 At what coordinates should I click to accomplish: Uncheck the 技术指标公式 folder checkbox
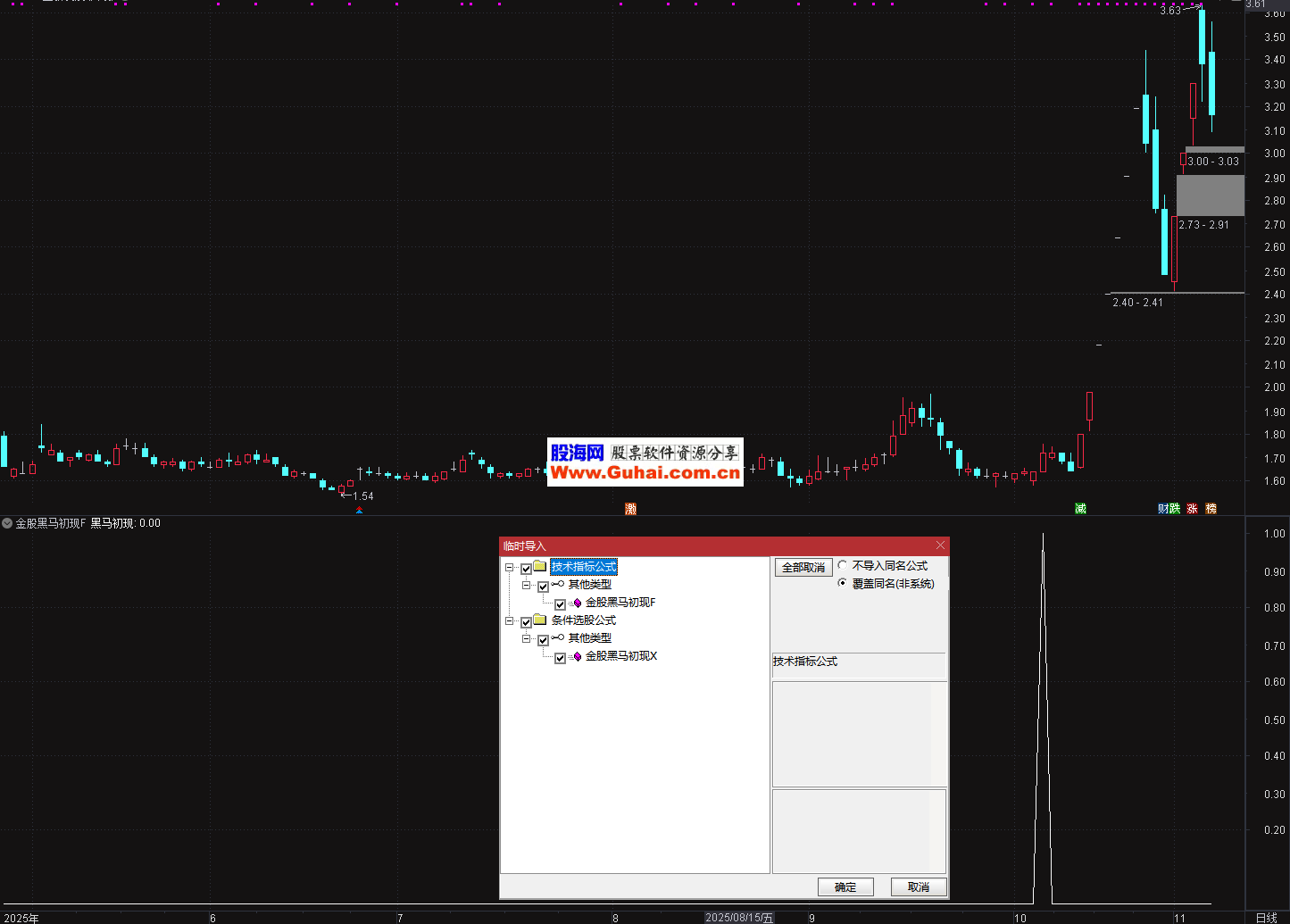[x=526, y=568]
